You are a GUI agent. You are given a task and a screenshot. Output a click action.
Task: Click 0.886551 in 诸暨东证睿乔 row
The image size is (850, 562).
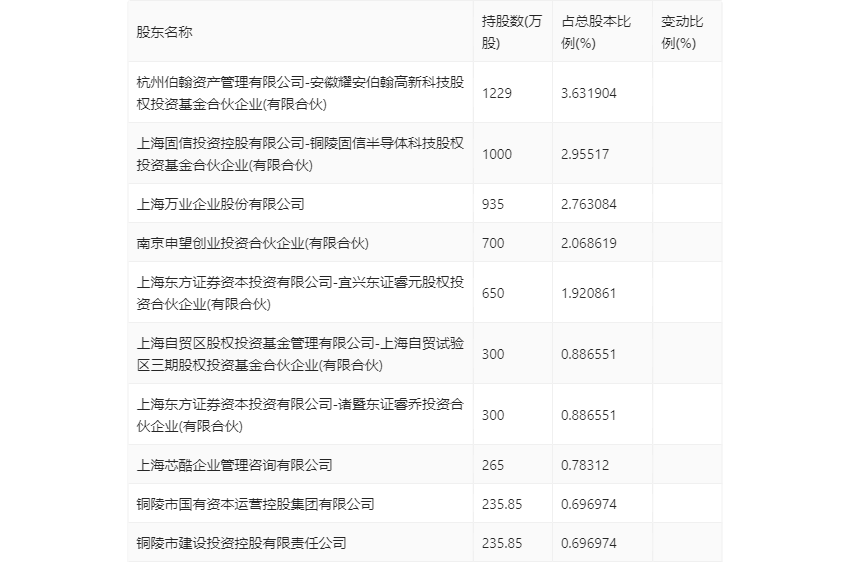pyautogui.click(x=589, y=415)
